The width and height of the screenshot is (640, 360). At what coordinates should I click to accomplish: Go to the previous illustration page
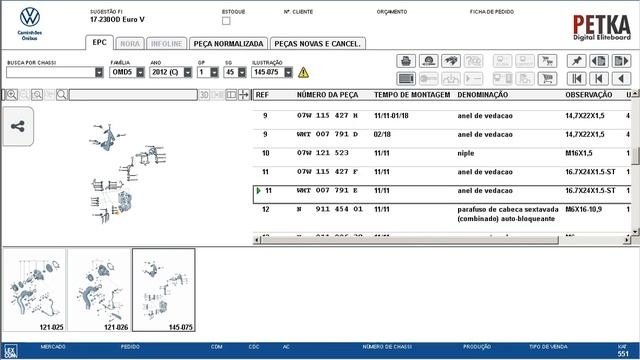click(x=599, y=61)
